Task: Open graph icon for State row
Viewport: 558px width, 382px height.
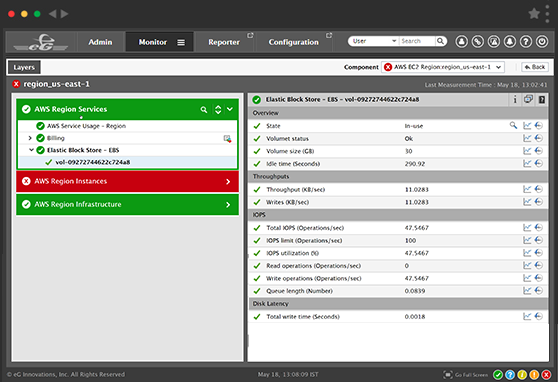Action: pyautogui.click(x=527, y=126)
